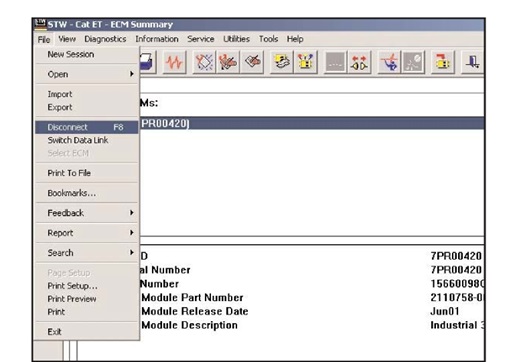Click the Module Part Number label
515x362 pixels.
tap(192, 297)
